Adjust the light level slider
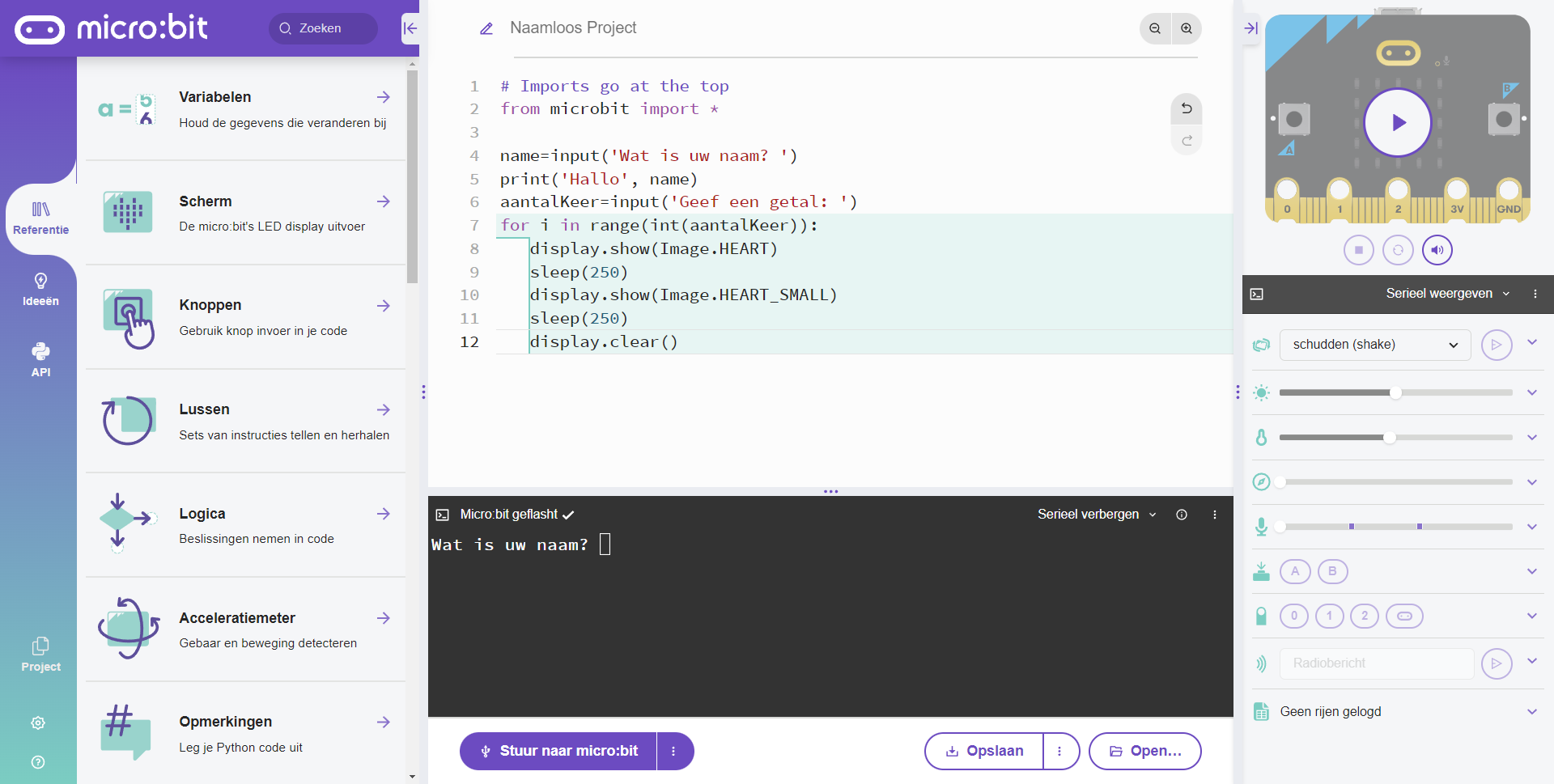Screen dimensions: 1554x784 (x=1395, y=392)
